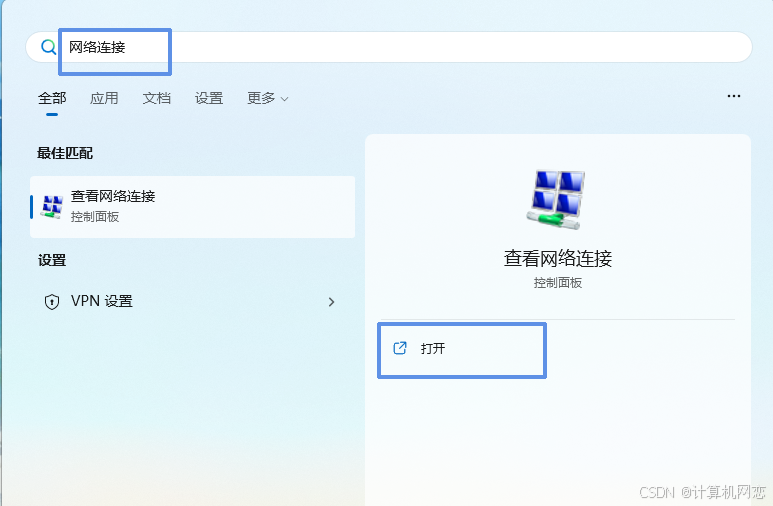Image resolution: width=773 pixels, height=506 pixels.
Task: Click the open-external icon beside 打开
Action: pos(400,348)
